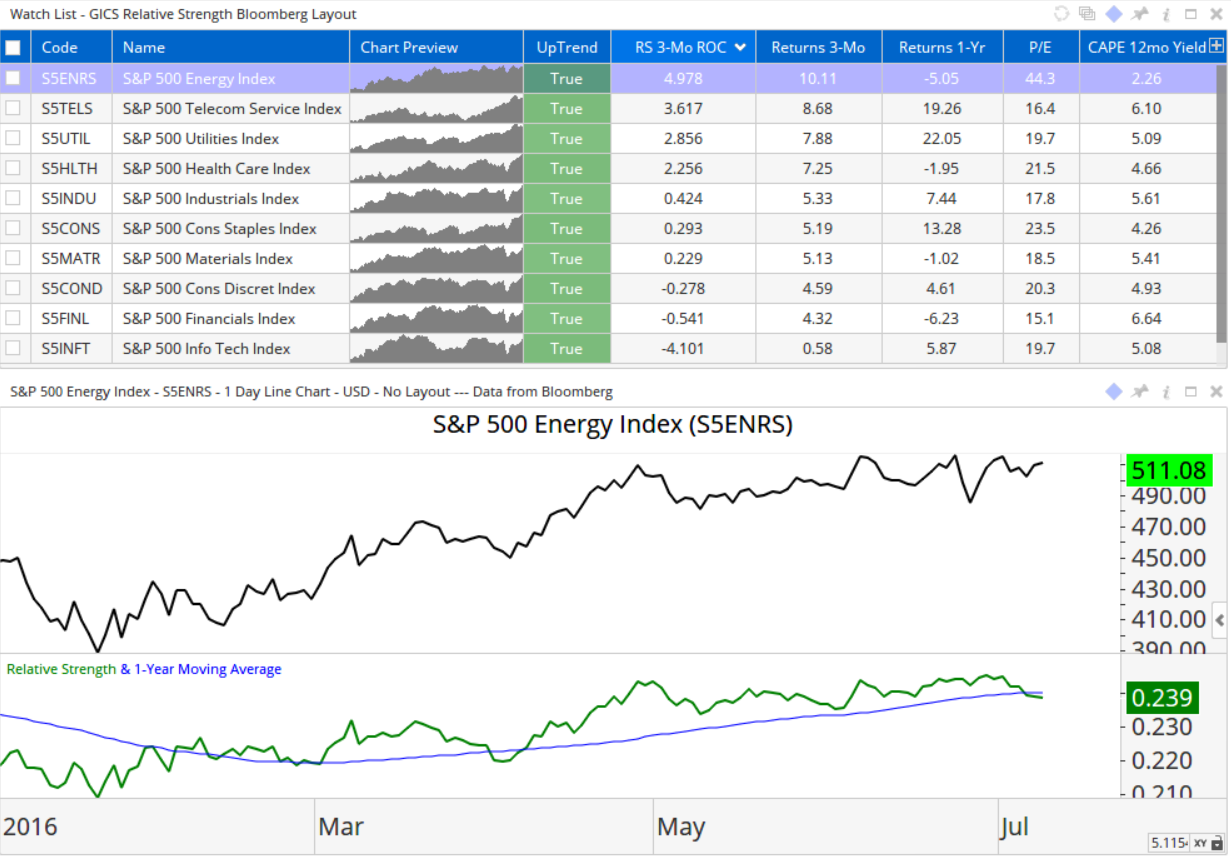Select S&P 500 Financials Index
1231x860 pixels.
[209, 318]
